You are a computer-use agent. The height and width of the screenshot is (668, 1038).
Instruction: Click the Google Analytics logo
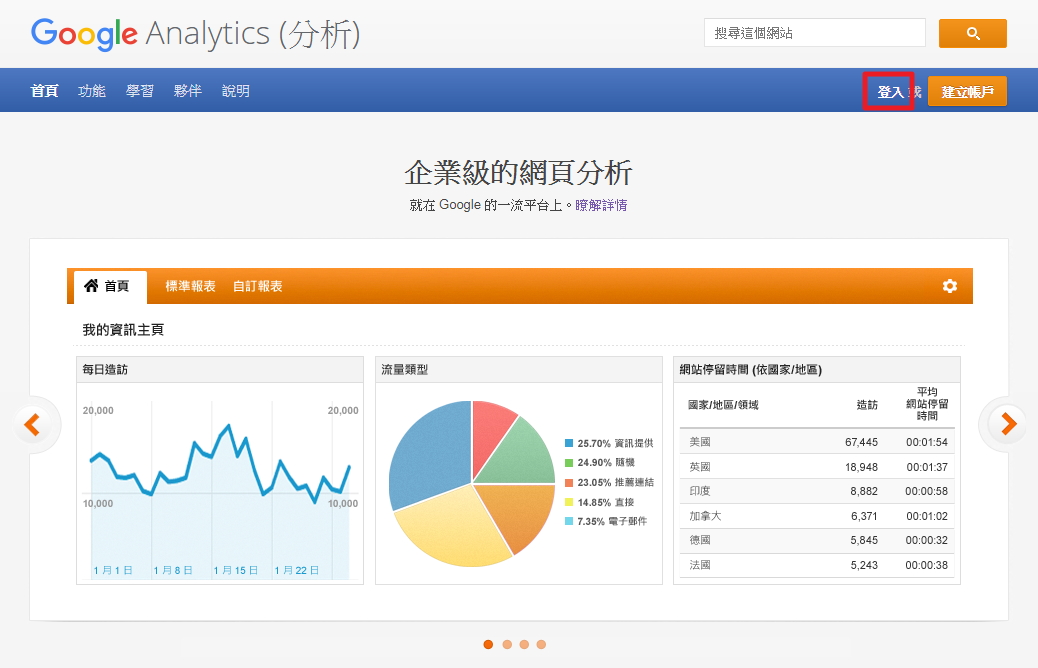click(195, 34)
